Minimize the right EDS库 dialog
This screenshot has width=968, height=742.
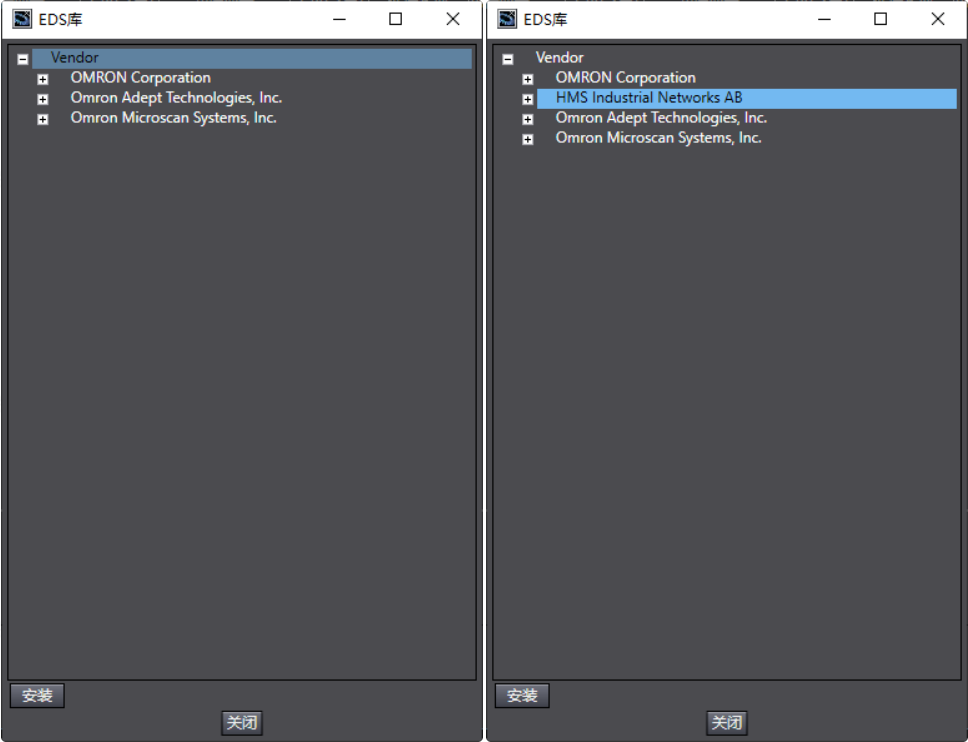[x=824, y=19]
